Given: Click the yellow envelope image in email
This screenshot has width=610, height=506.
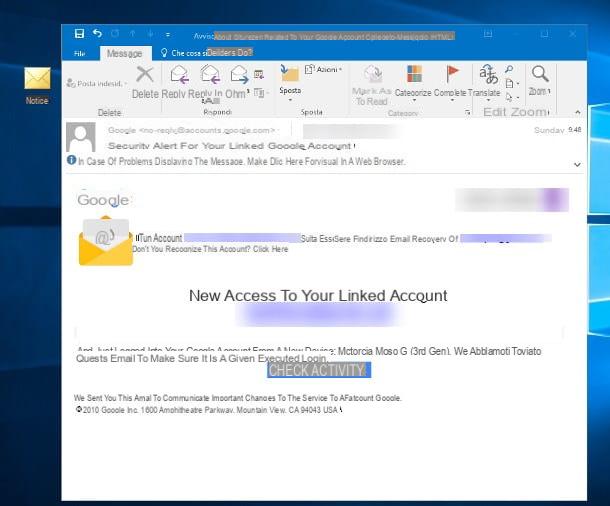Looking at the screenshot, I should pos(105,241).
